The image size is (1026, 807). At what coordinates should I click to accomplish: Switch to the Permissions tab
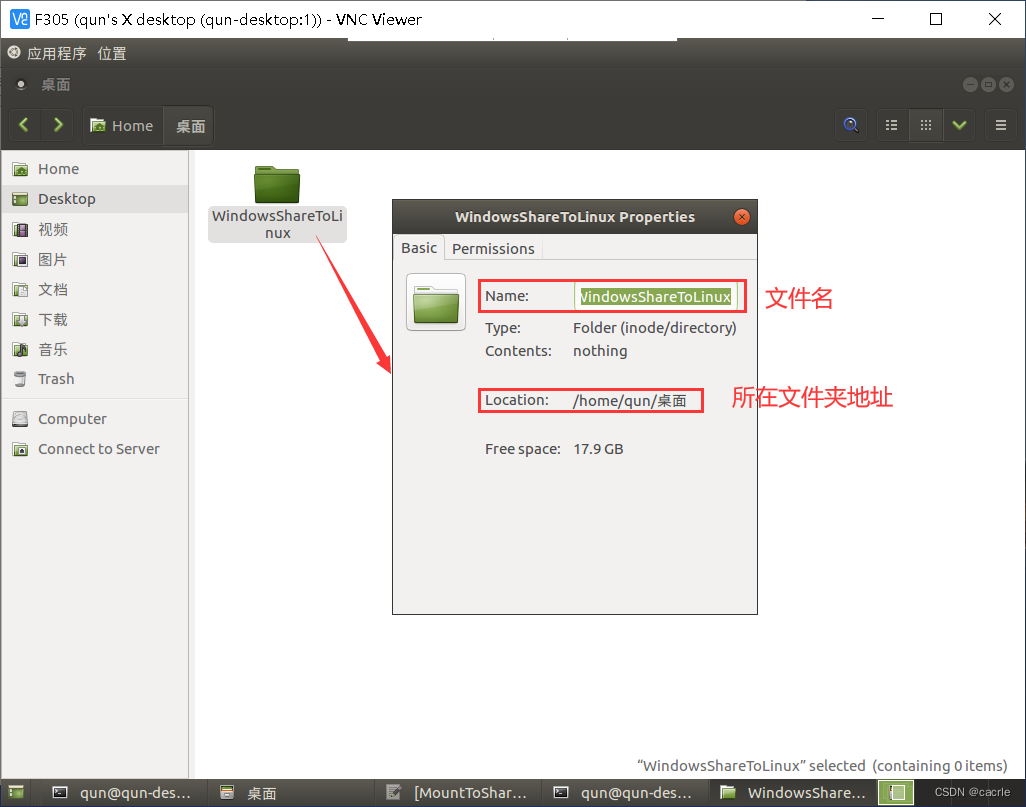tap(493, 248)
